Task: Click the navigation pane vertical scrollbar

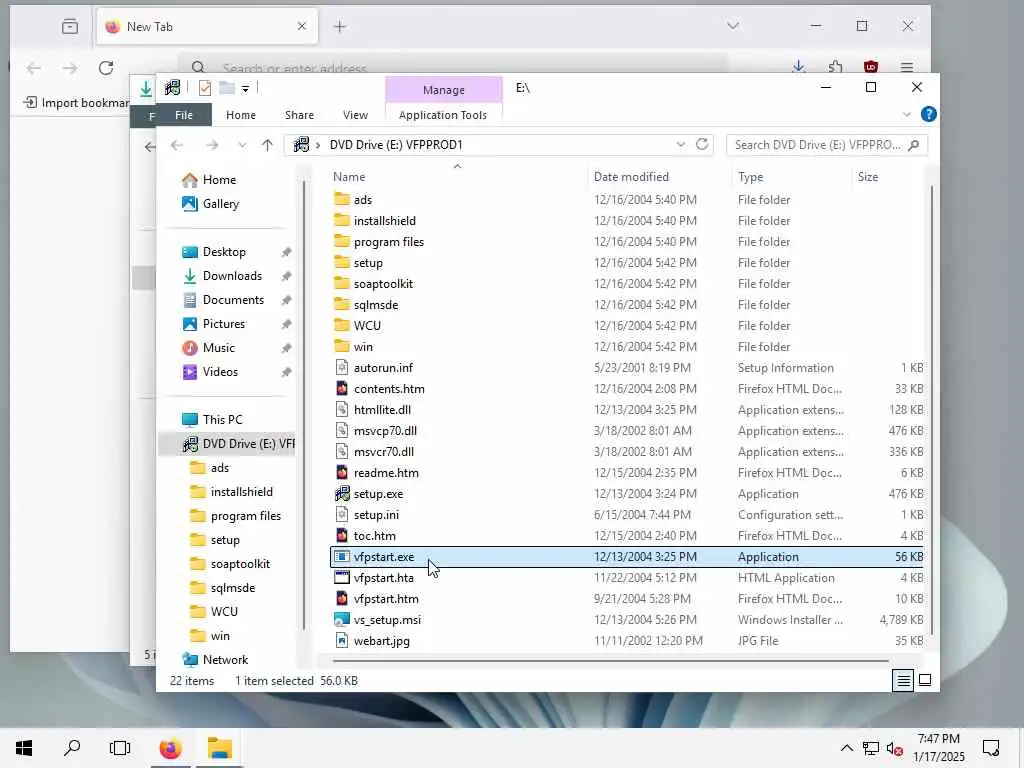Action: (304, 405)
